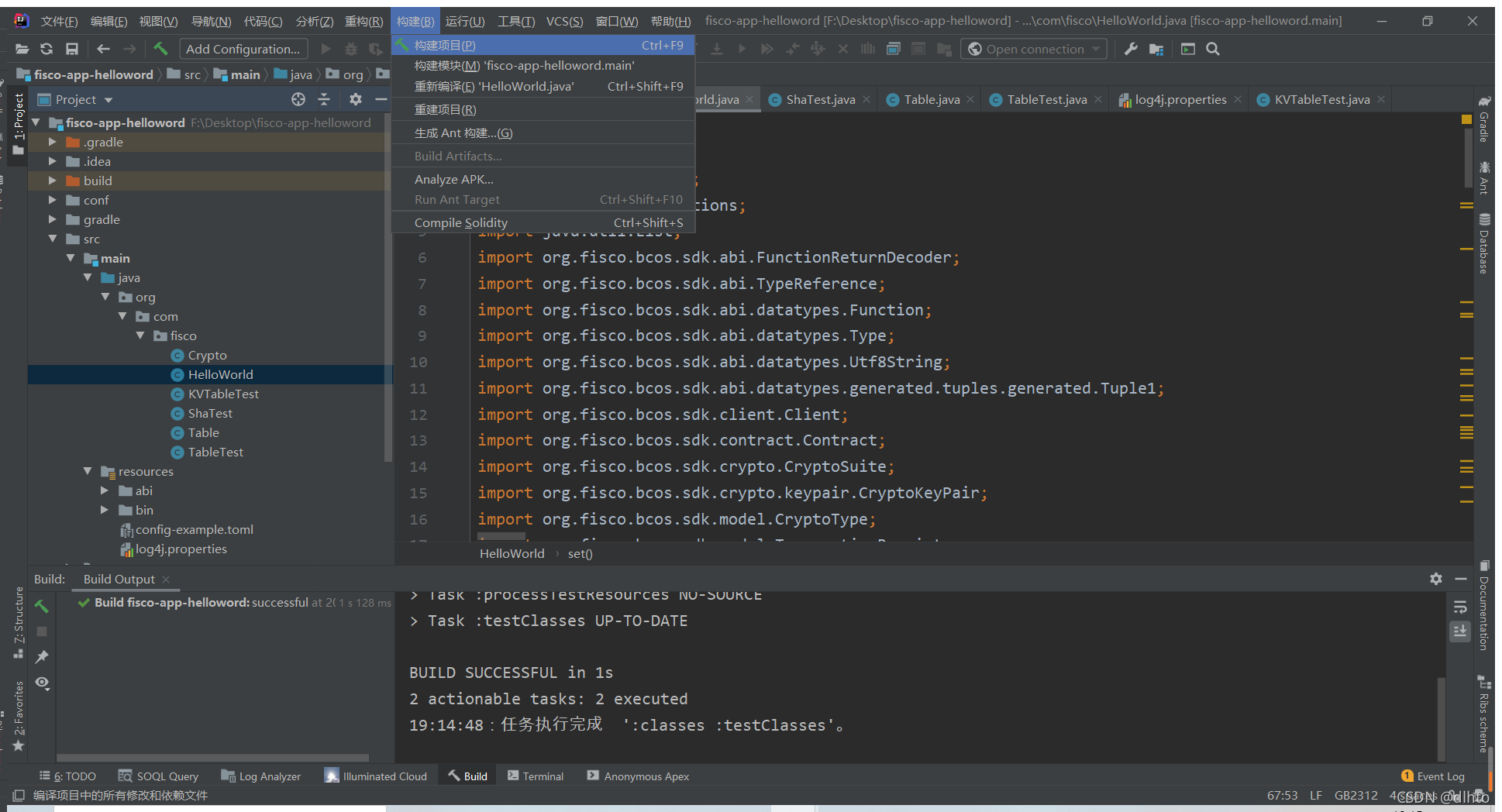The image size is (1502, 812).
Task: Click the Project Structure toolbar icon
Action: click(x=1156, y=49)
